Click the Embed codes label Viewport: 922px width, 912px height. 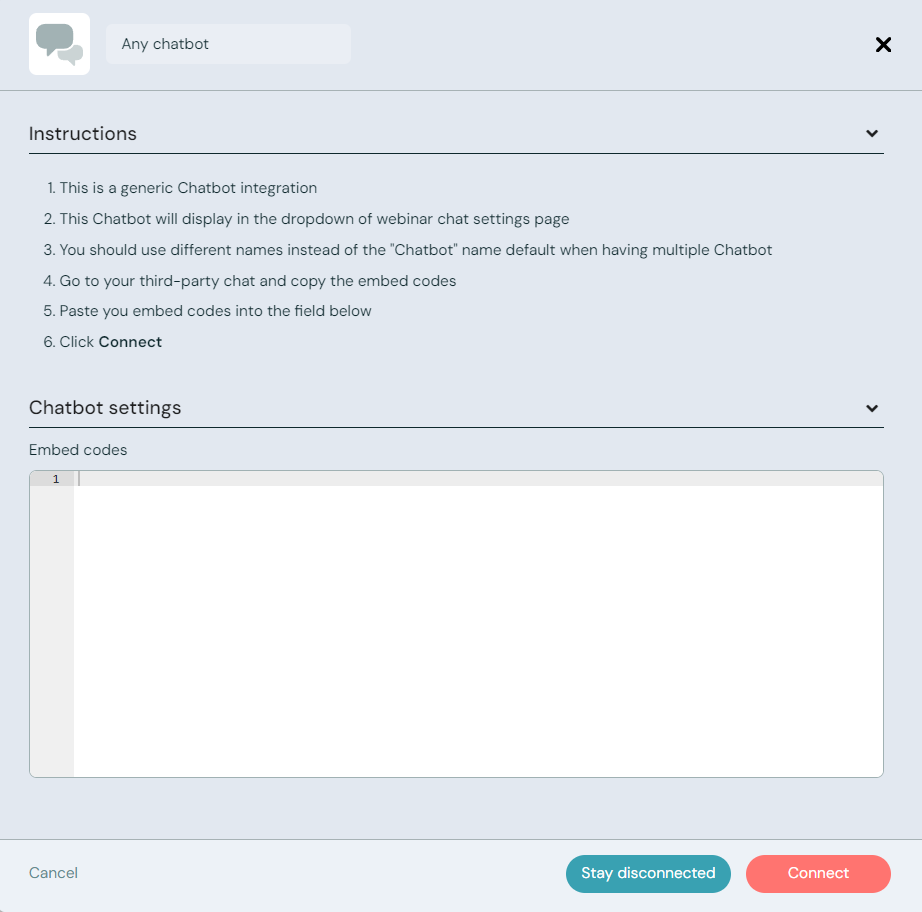[x=78, y=450]
